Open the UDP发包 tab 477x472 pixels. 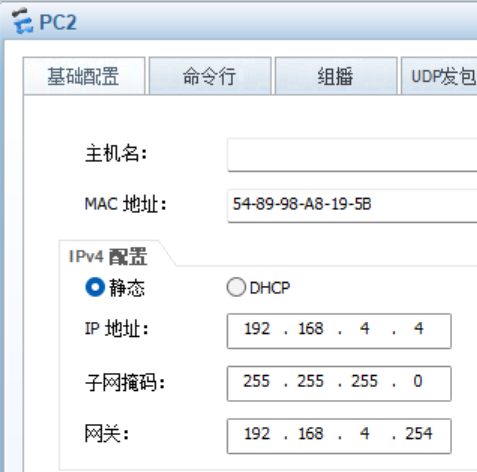[x=439, y=76]
